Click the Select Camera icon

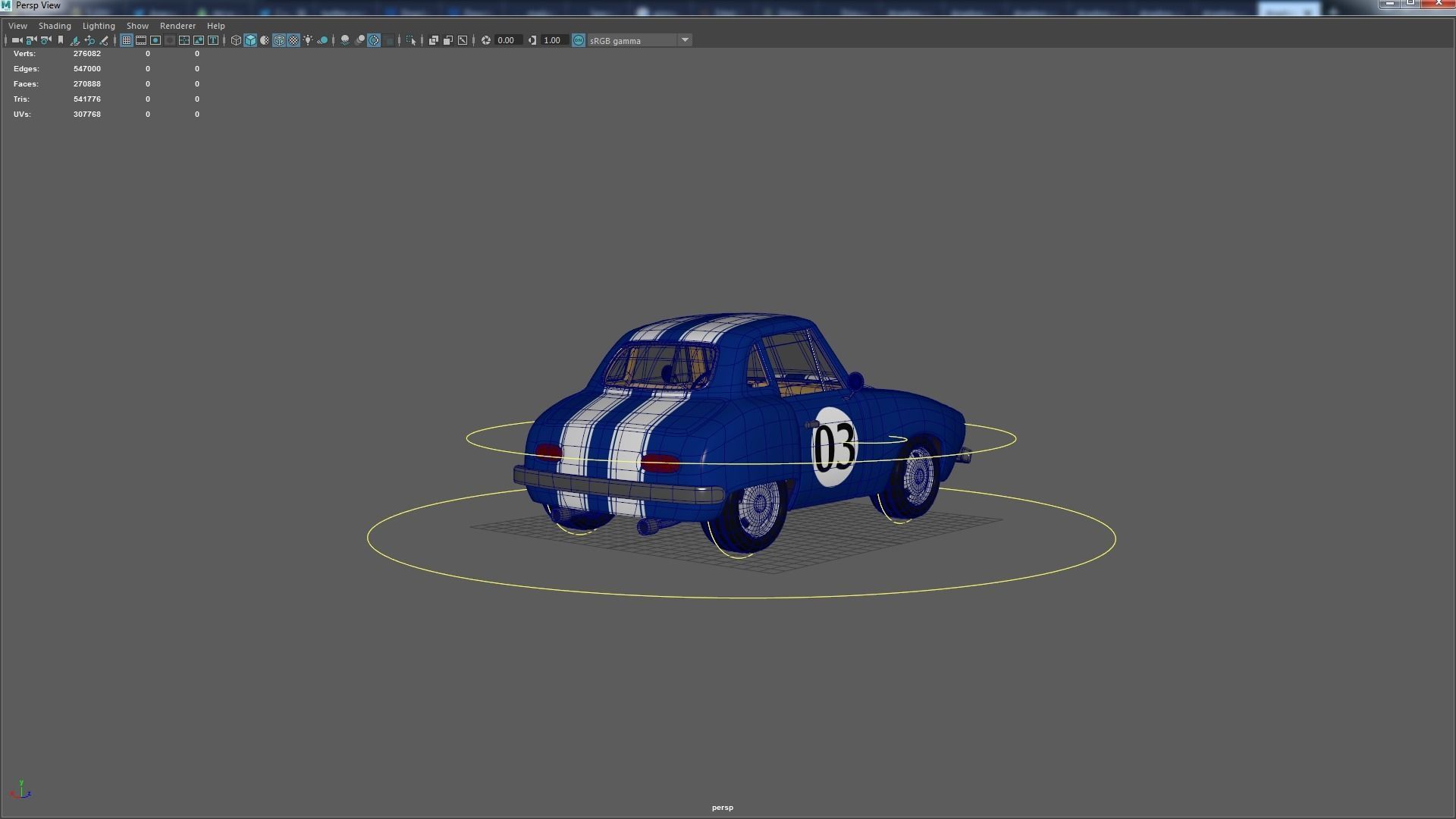coord(17,40)
